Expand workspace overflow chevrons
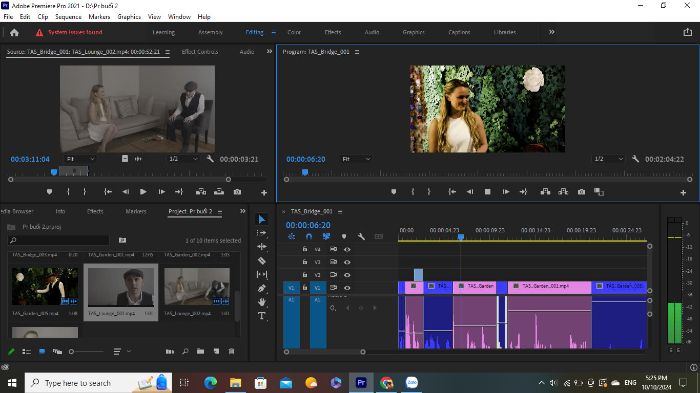Screen dimensions: 700x393 552,32
